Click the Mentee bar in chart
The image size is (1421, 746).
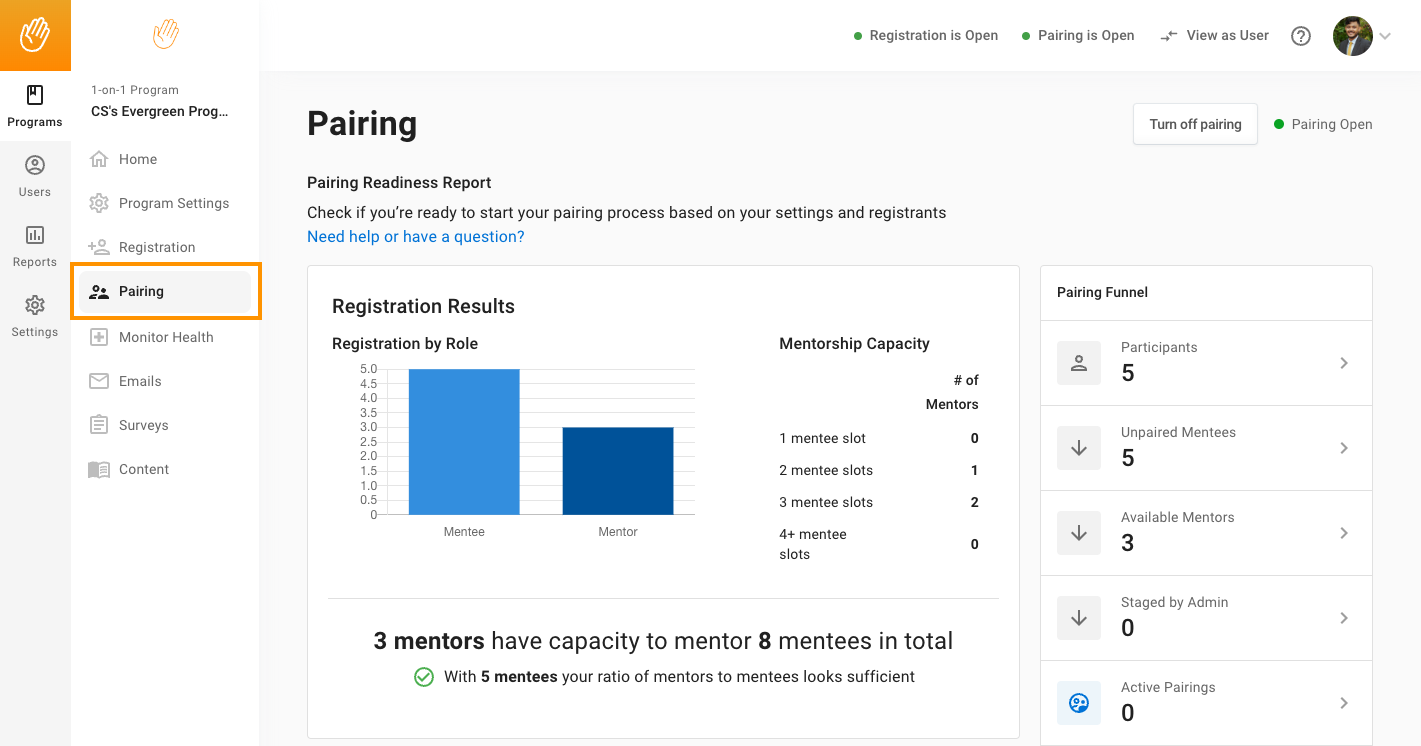tap(464, 442)
